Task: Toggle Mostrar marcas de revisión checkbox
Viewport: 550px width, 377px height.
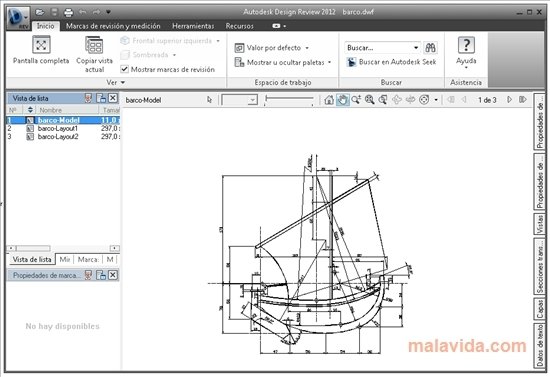Action: (x=124, y=69)
